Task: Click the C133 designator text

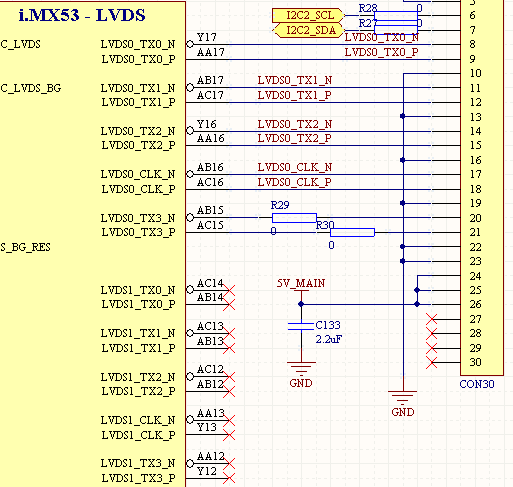Action: [328, 325]
